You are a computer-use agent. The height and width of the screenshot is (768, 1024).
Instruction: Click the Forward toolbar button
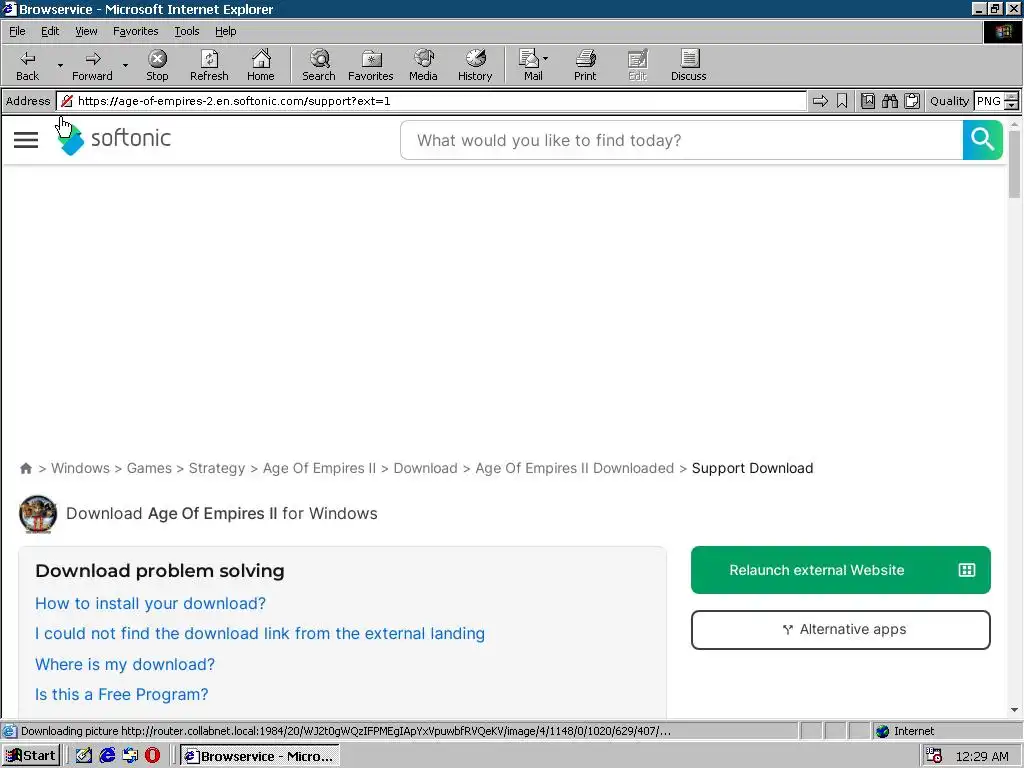point(92,65)
